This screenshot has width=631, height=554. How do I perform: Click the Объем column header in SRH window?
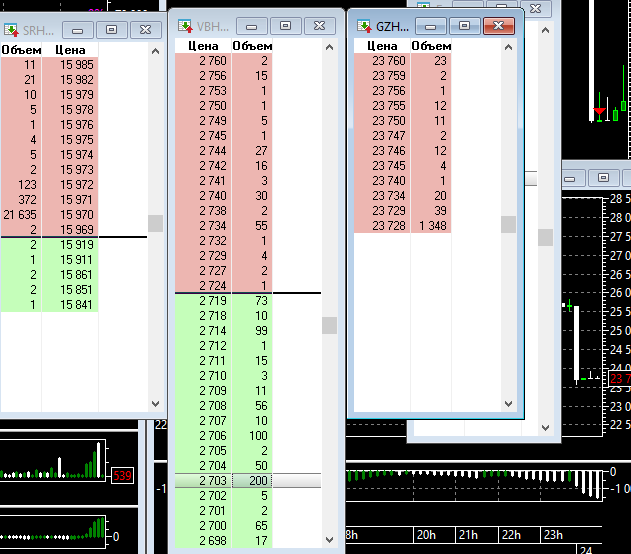pos(21,50)
